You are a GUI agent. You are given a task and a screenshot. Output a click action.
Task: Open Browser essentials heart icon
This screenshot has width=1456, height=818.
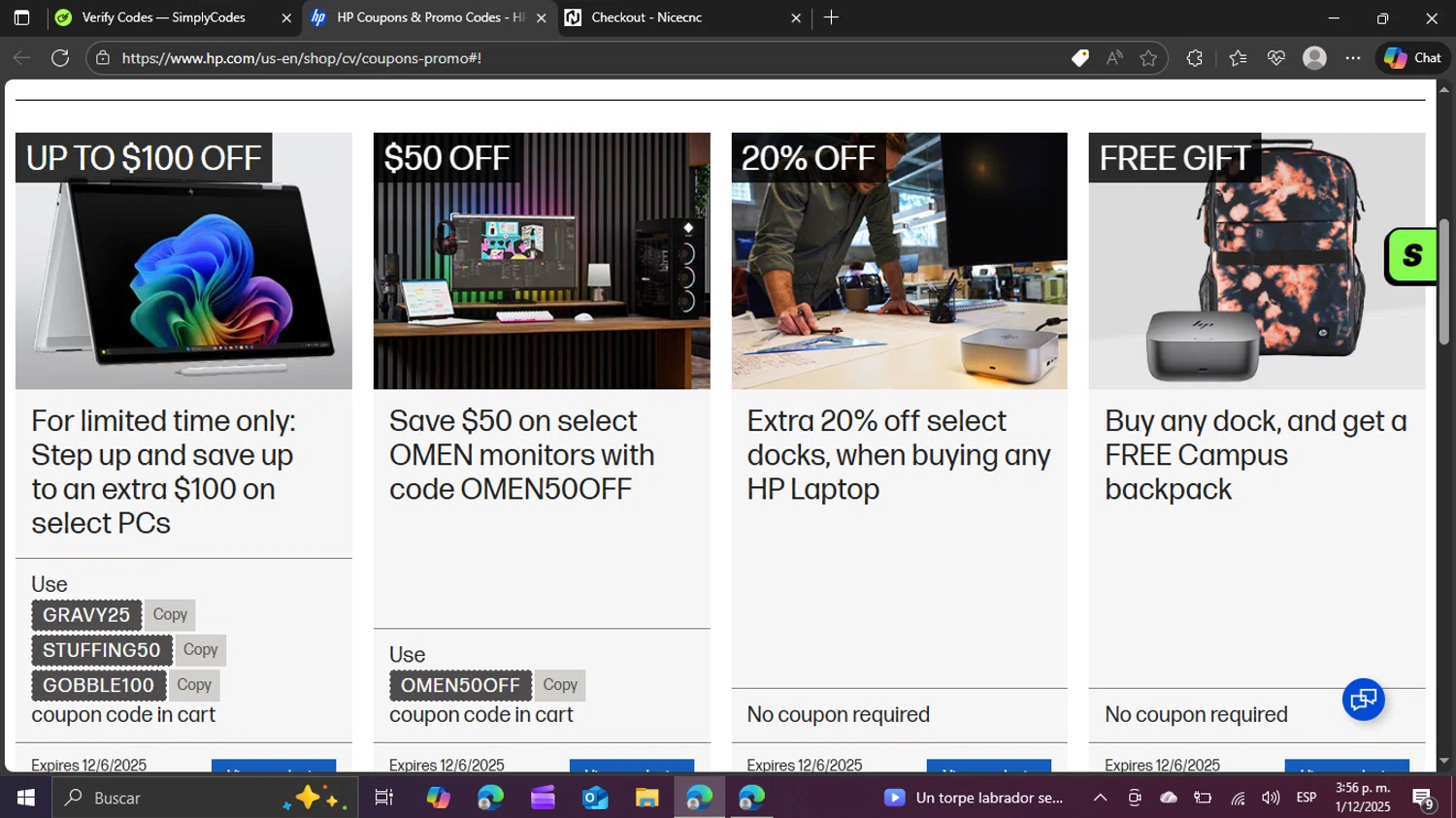(x=1276, y=58)
